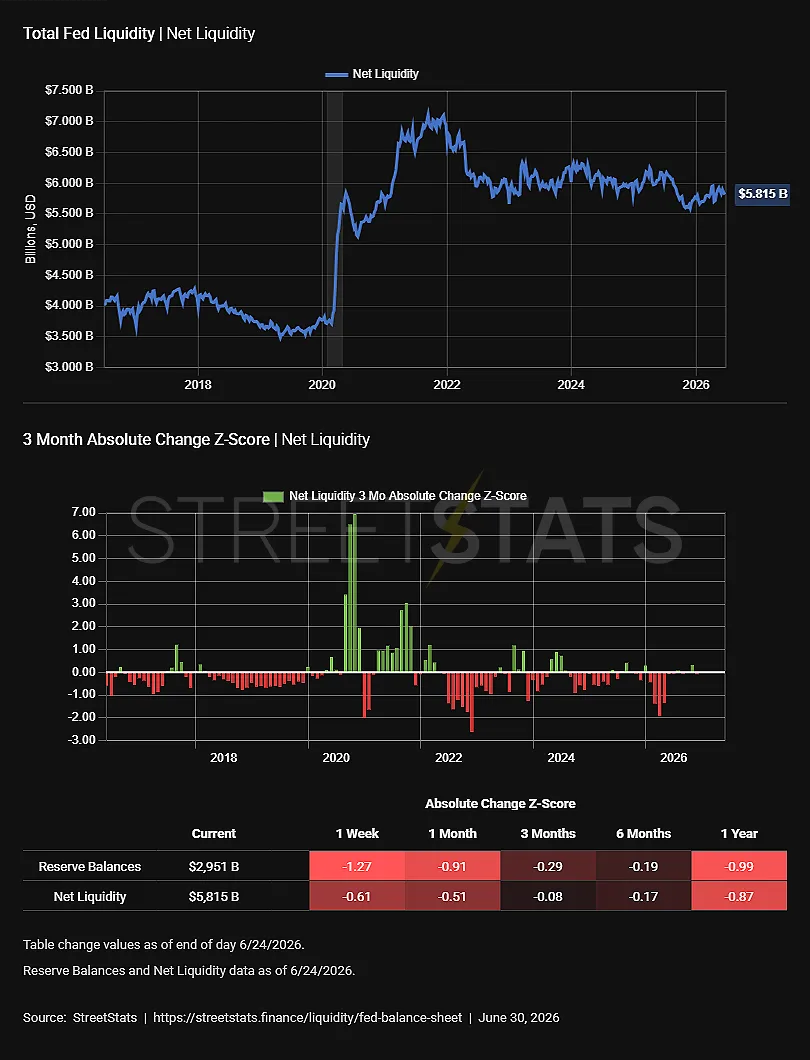The width and height of the screenshot is (810, 1060).
Task: Click the StreetStats source name
Action: pyautogui.click(x=105, y=1017)
